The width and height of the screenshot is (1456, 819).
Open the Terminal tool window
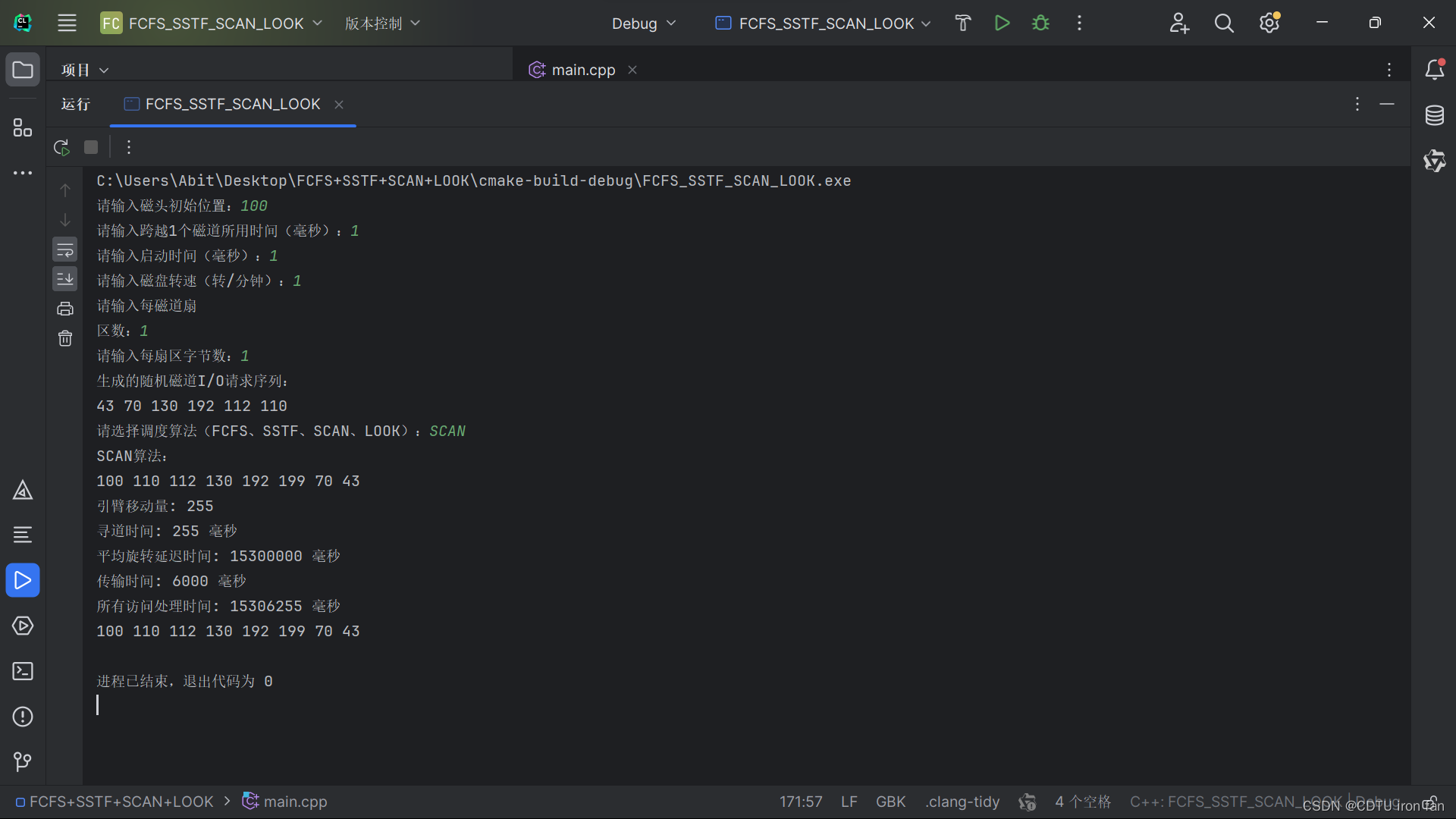tap(23, 671)
